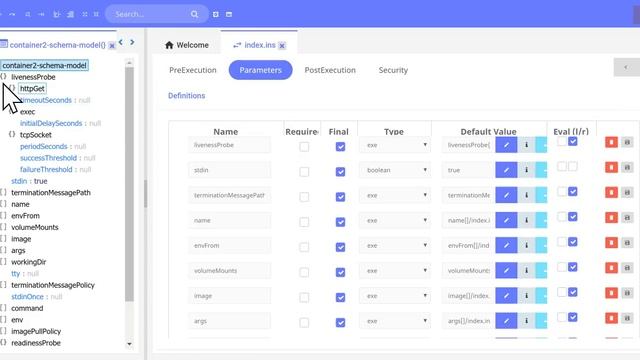Select the Parameters tab

click(260, 70)
